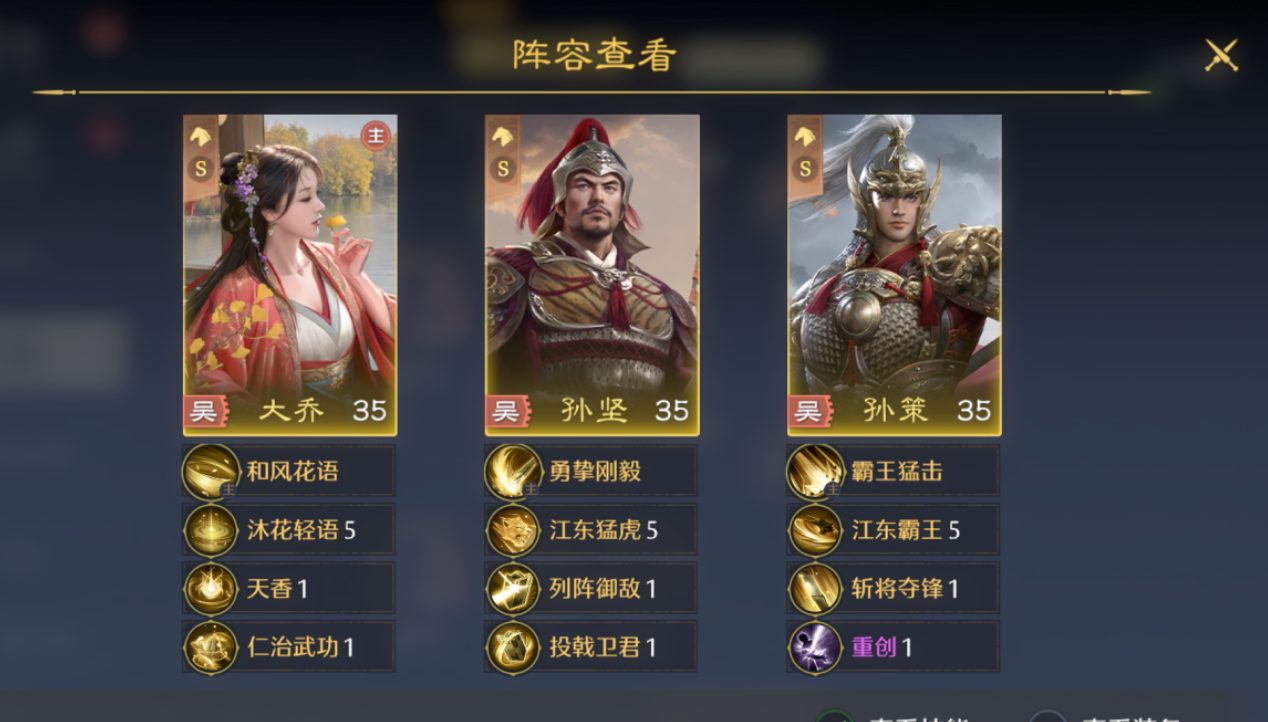
Task: Select the 和风花语 skill icon
Action: (212, 471)
